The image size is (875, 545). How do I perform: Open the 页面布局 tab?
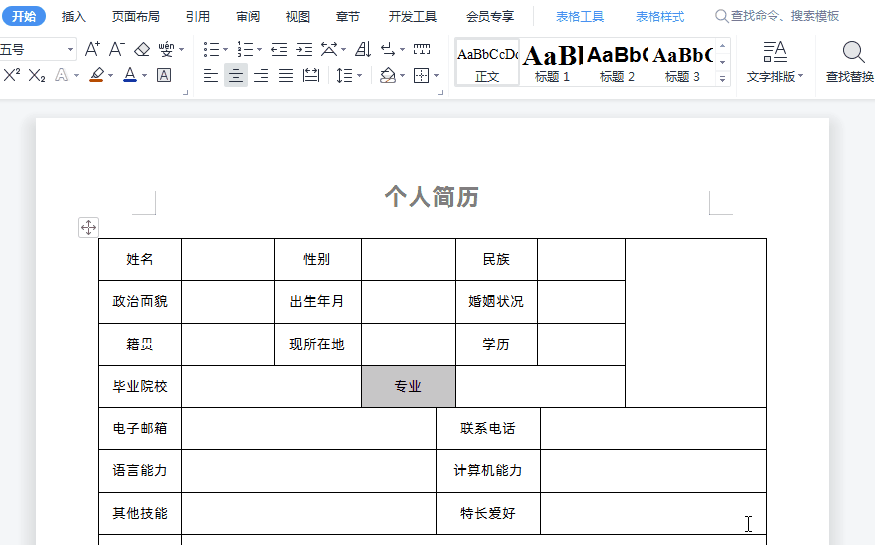pyautogui.click(x=136, y=17)
